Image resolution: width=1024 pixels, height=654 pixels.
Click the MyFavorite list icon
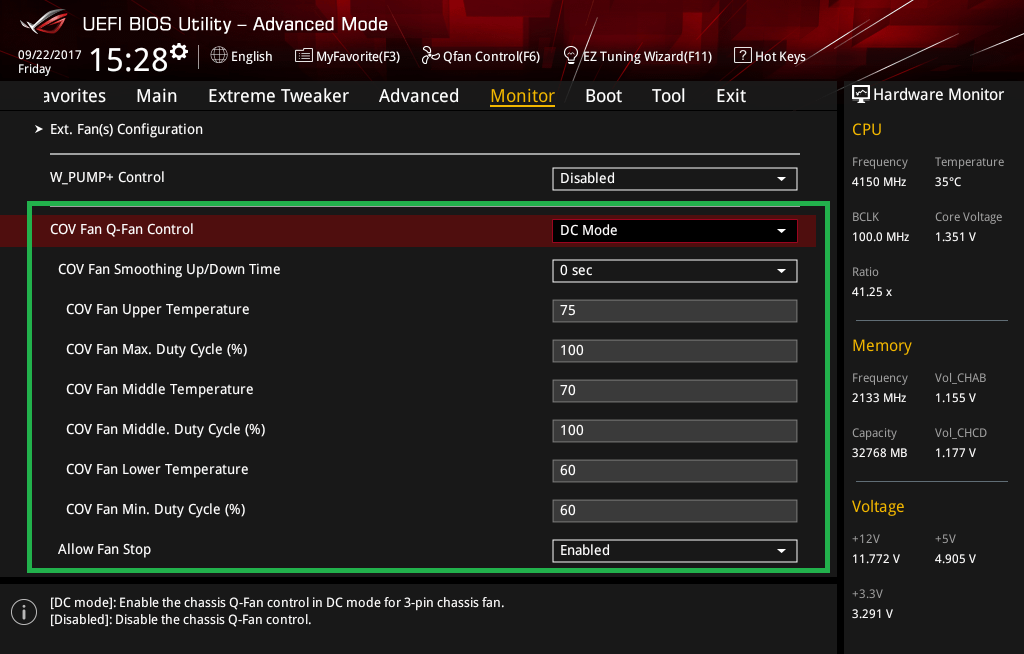(x=303, y=56)
